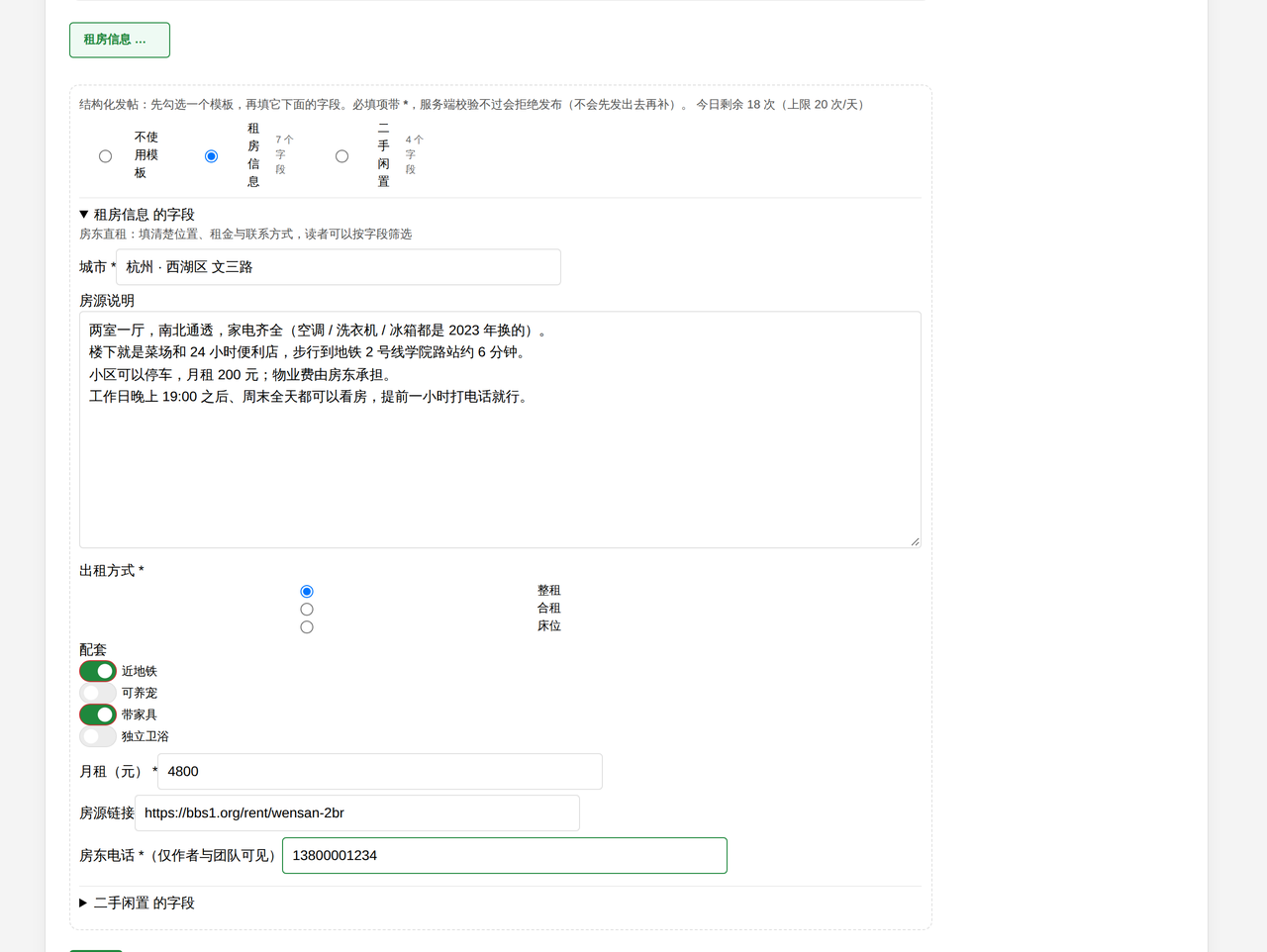Pick the 二手闲置 template radio button
Image resolution: width=1267 pixels, height=952 pixels.
click(x=341, y=156)
